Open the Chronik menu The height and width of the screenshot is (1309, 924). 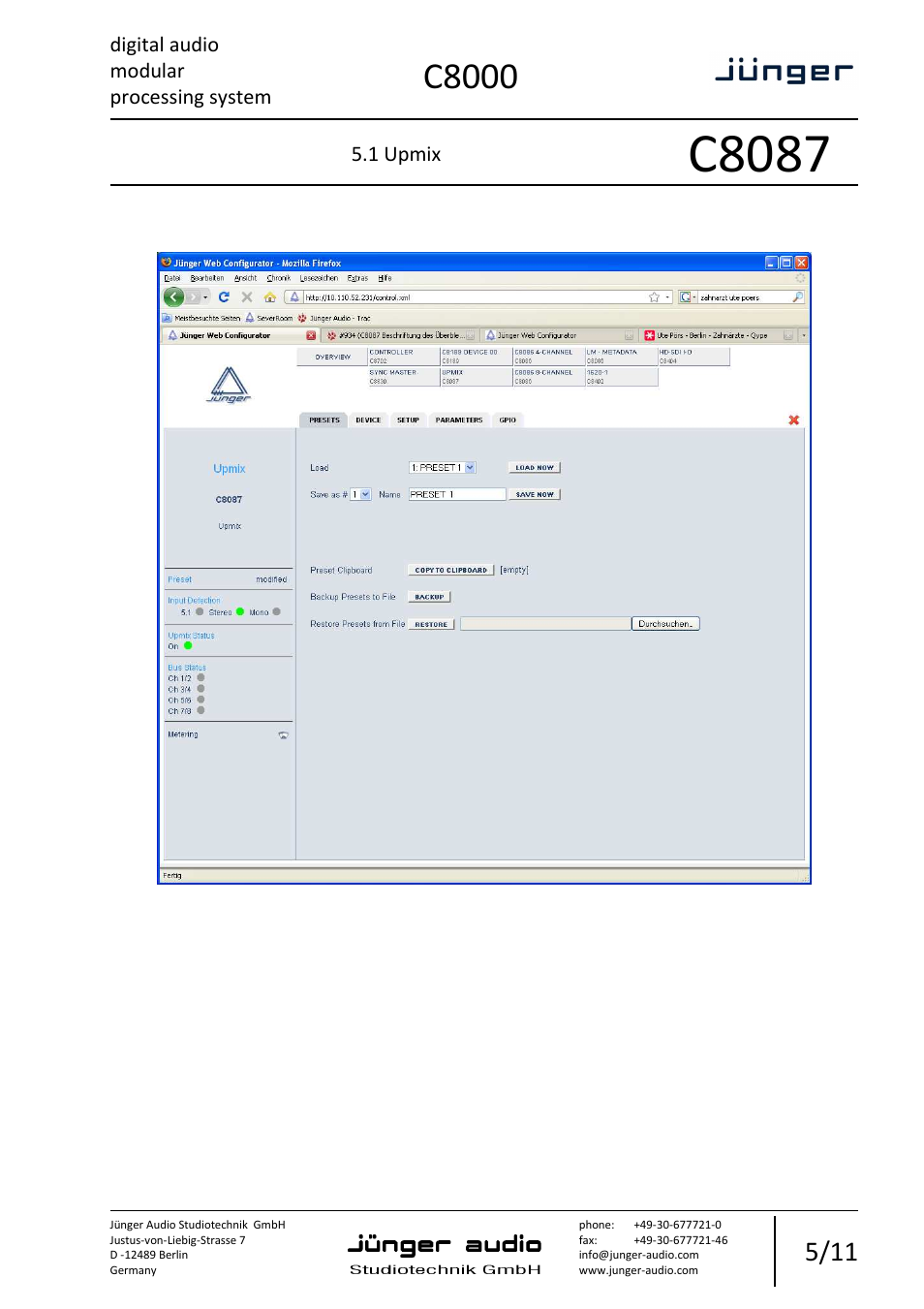tap(279, 278)
